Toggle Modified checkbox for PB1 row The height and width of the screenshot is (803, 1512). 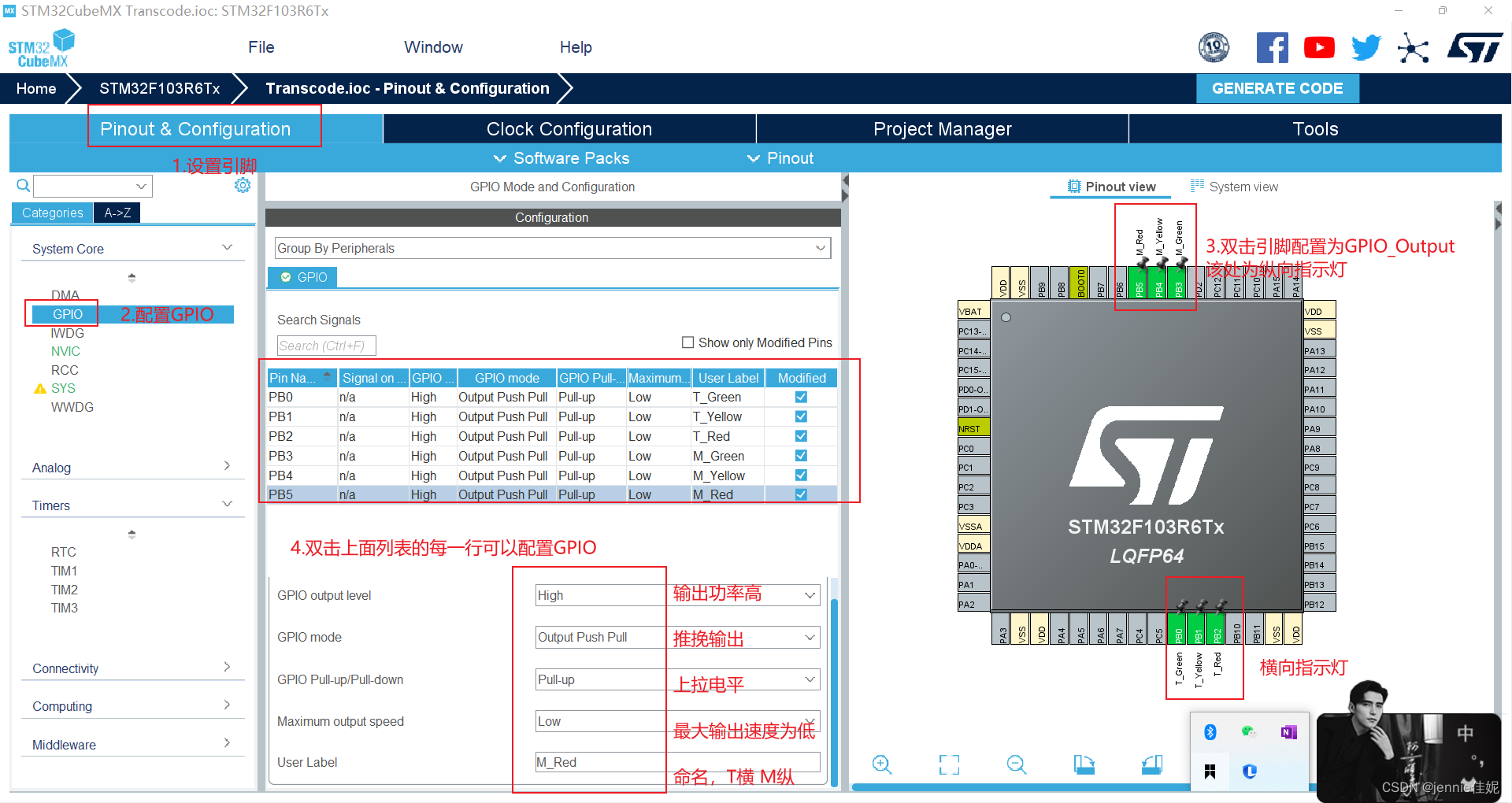point(801,416)
